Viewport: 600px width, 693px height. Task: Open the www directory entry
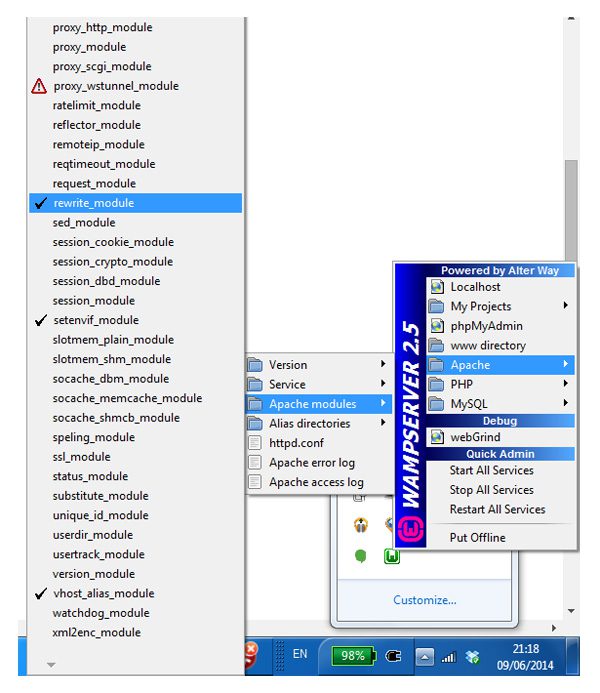pos(501,345)
